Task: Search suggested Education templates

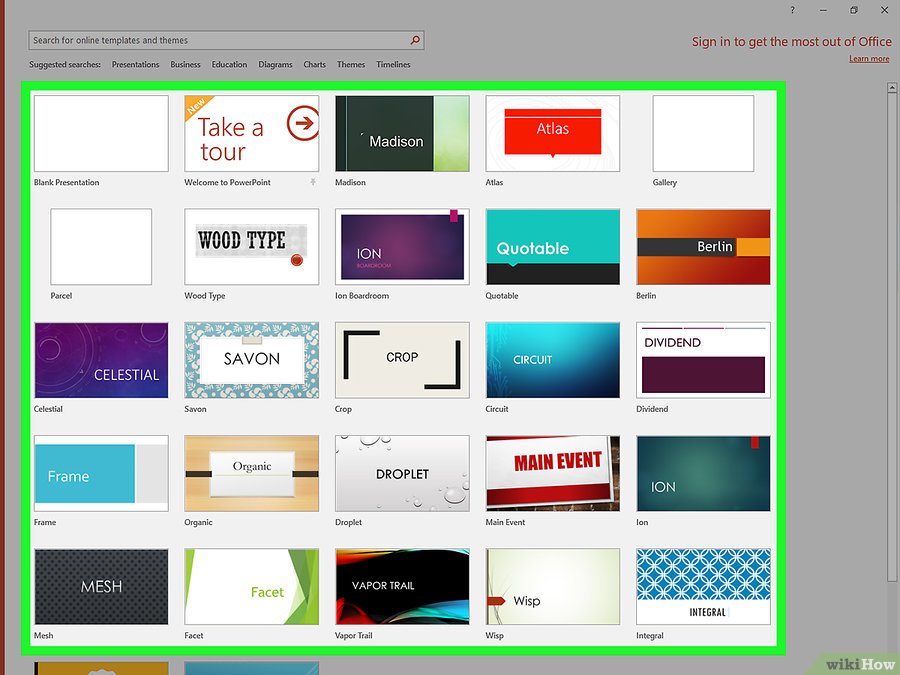Action: [x=229, y=65]
